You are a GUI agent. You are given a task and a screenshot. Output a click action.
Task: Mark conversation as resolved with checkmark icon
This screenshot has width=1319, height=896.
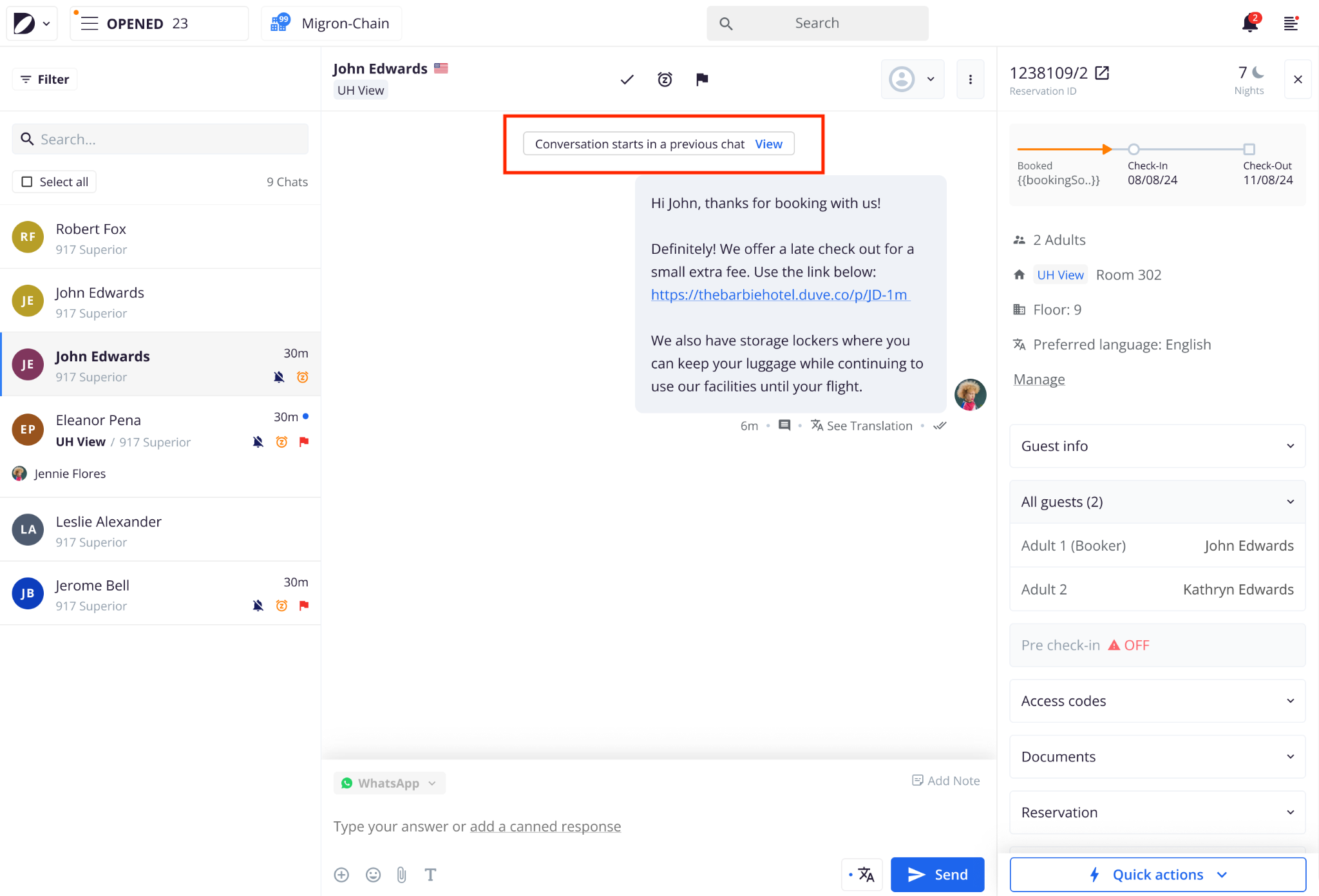coord(627,79)
